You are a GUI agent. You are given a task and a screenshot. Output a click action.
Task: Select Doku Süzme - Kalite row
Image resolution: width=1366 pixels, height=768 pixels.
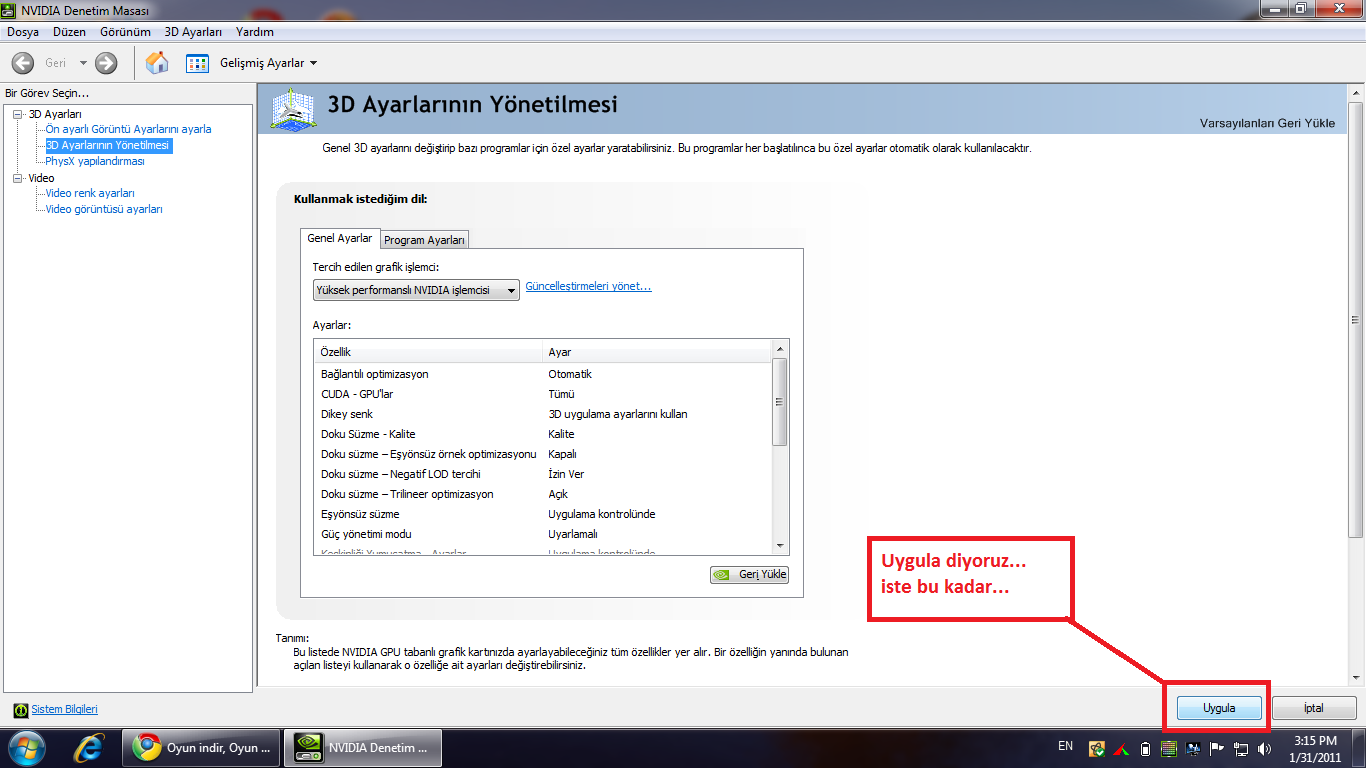(543, 434)
